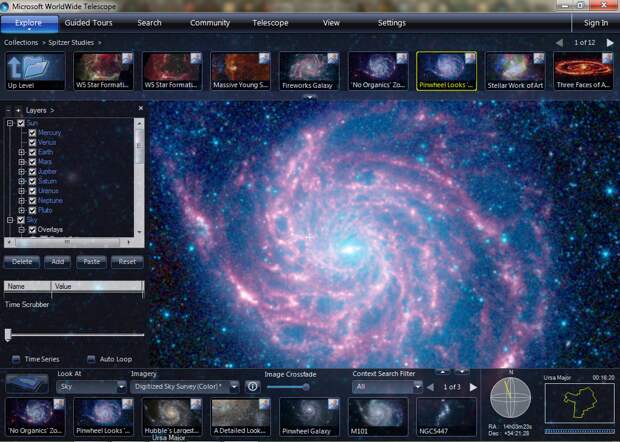Image resolution: width=620 pixels, height=442 pixels.
Task: Enable the Time Series checkbox
Action: [x=16, y=359]
